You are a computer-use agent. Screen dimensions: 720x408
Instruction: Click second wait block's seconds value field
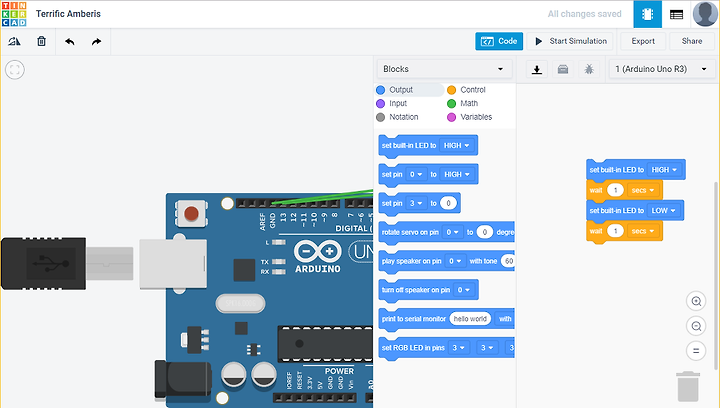point(615,231)
